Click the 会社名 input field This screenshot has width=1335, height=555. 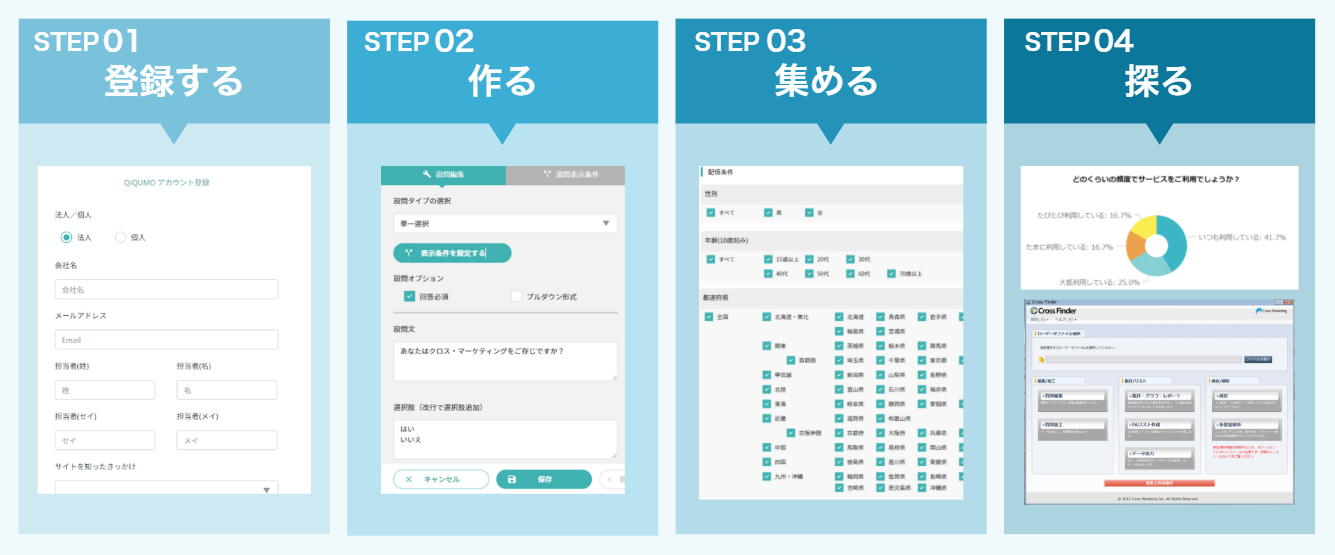166,289
